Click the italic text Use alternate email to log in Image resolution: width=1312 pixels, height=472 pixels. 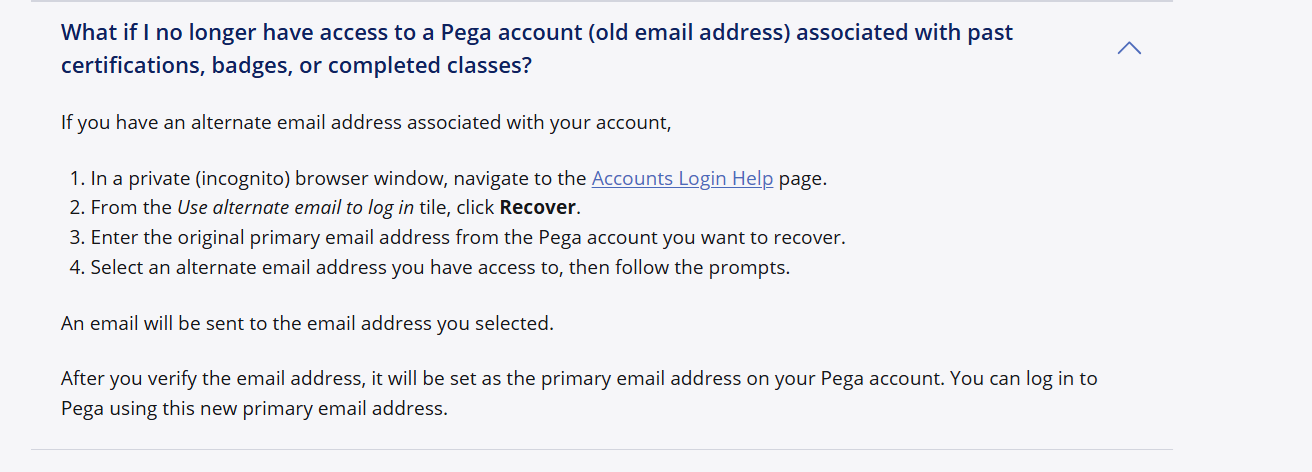[295, 208]
